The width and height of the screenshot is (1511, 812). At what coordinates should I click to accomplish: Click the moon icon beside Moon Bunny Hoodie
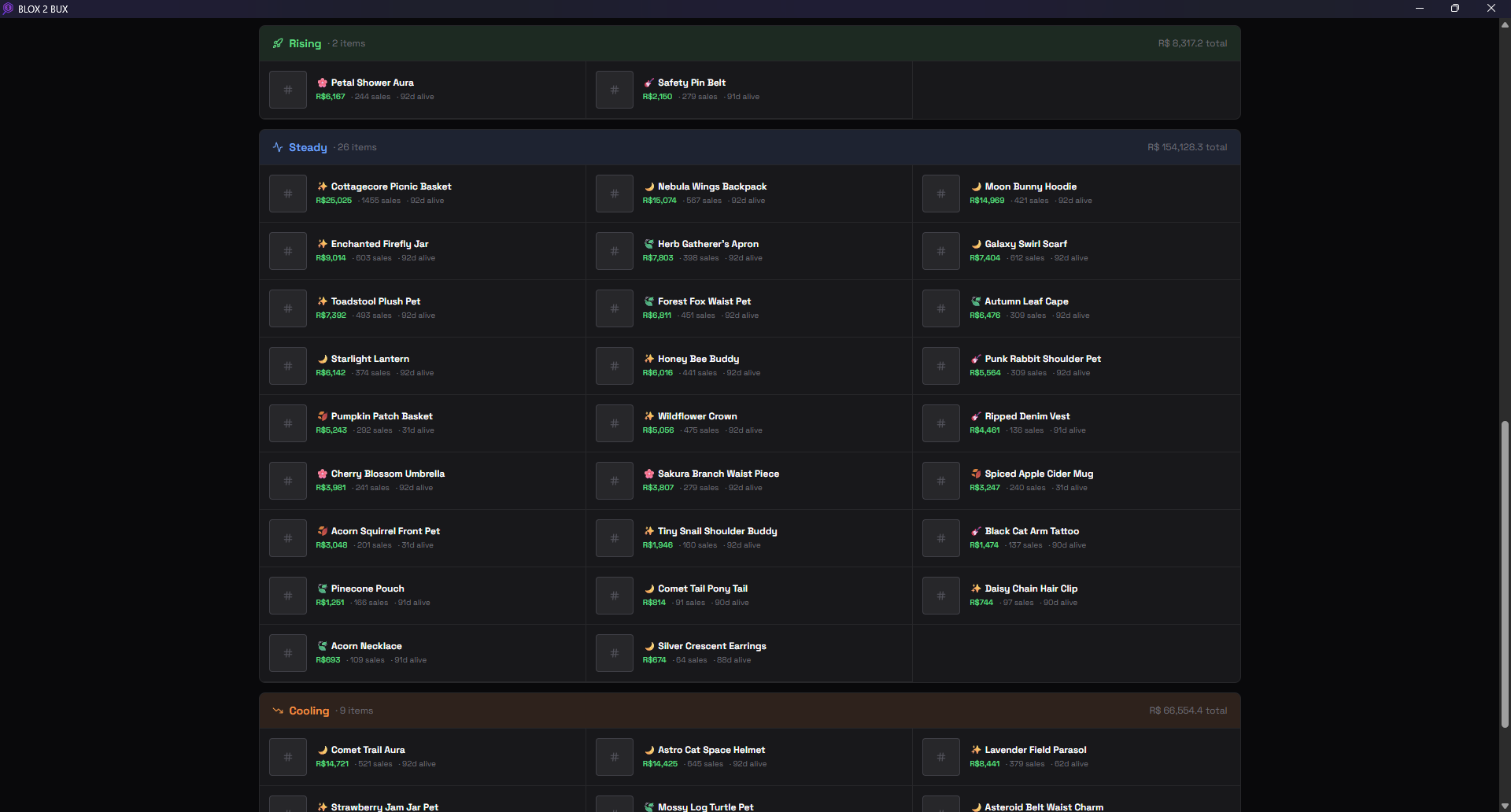point(976,186)
